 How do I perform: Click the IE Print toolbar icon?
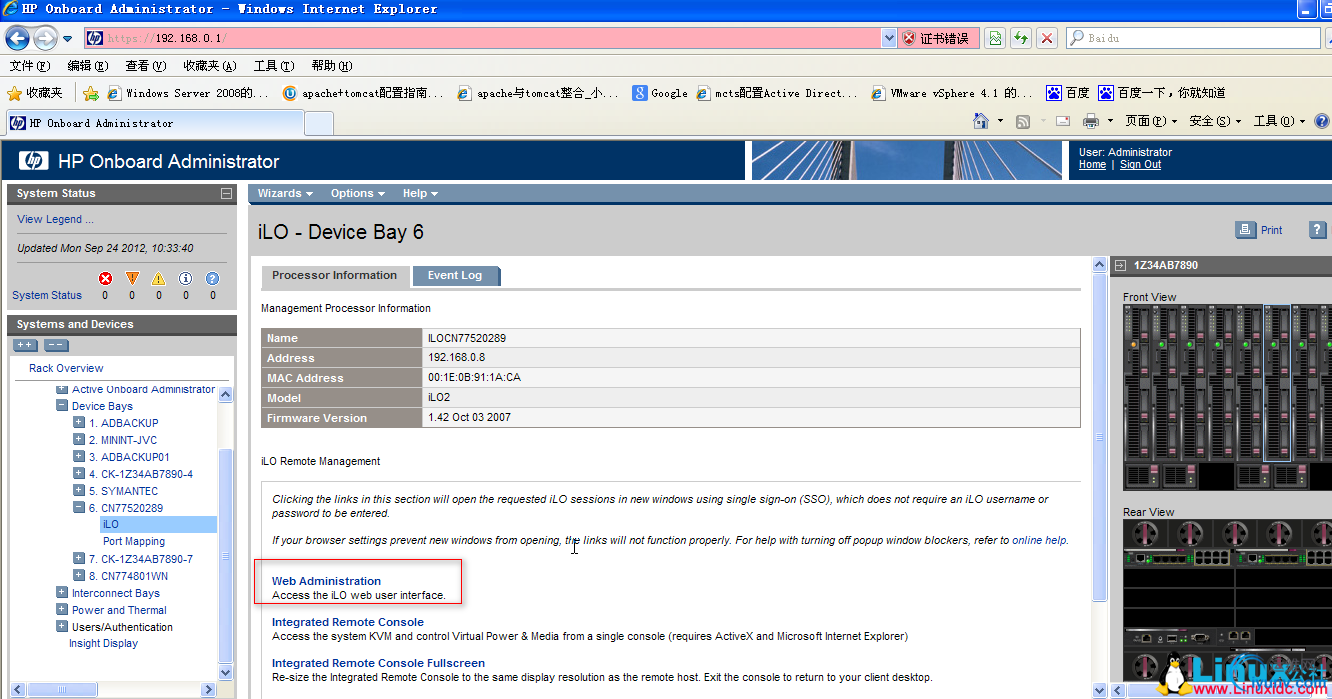pos(1091,121)
